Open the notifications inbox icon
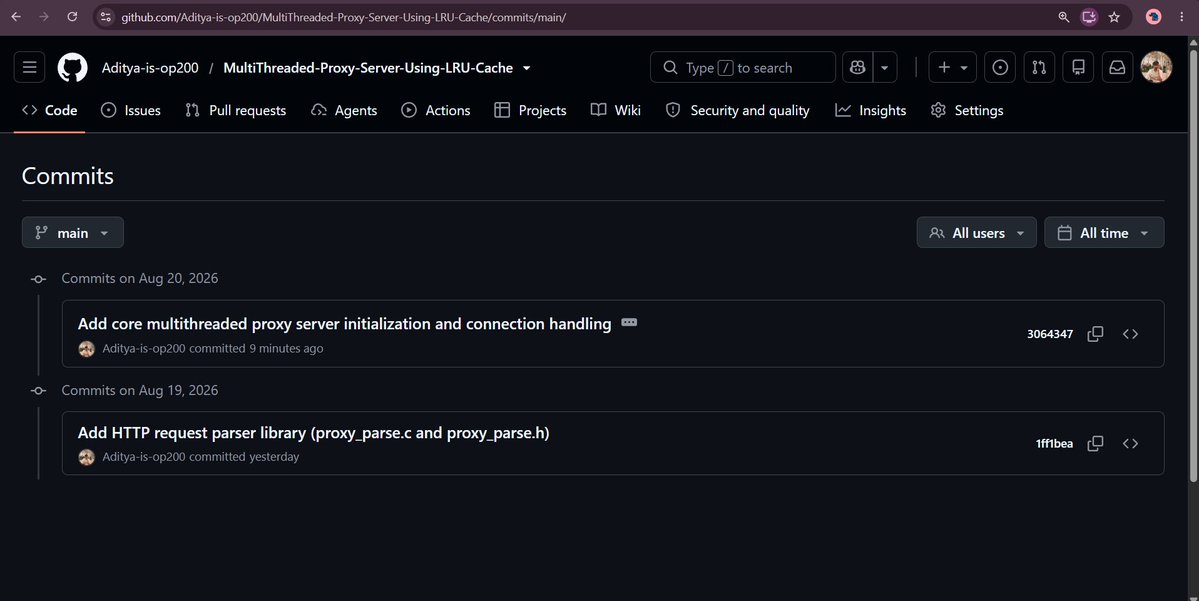1199x601 pixels. click(1117, 67)
